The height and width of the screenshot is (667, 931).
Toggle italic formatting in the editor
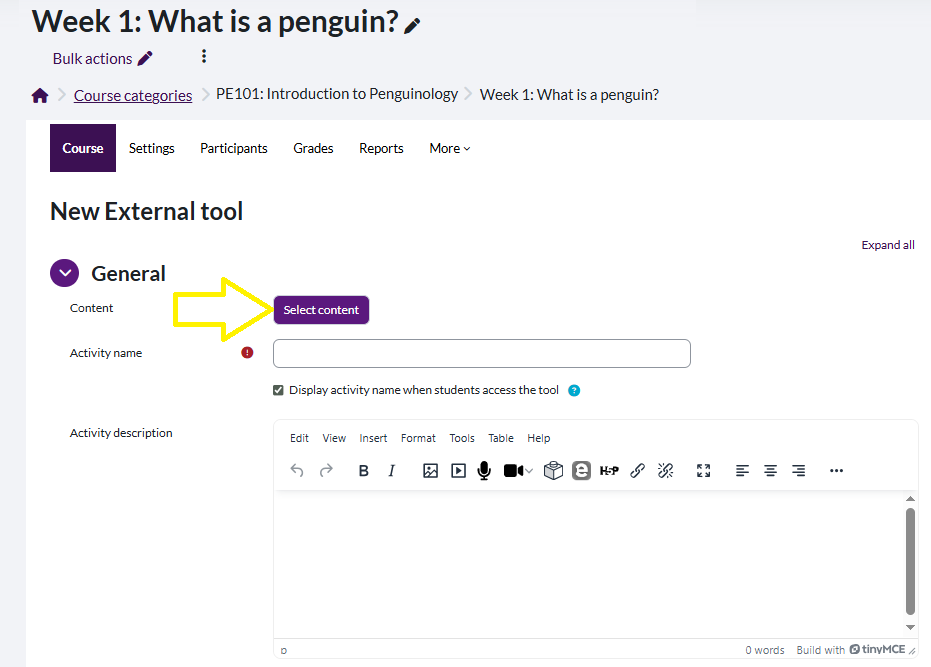click(x=391, y=471)
